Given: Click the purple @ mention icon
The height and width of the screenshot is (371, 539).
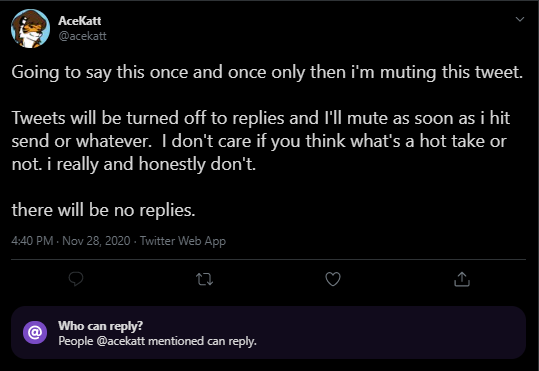Looking at the screenshot, I should (35, 332).
